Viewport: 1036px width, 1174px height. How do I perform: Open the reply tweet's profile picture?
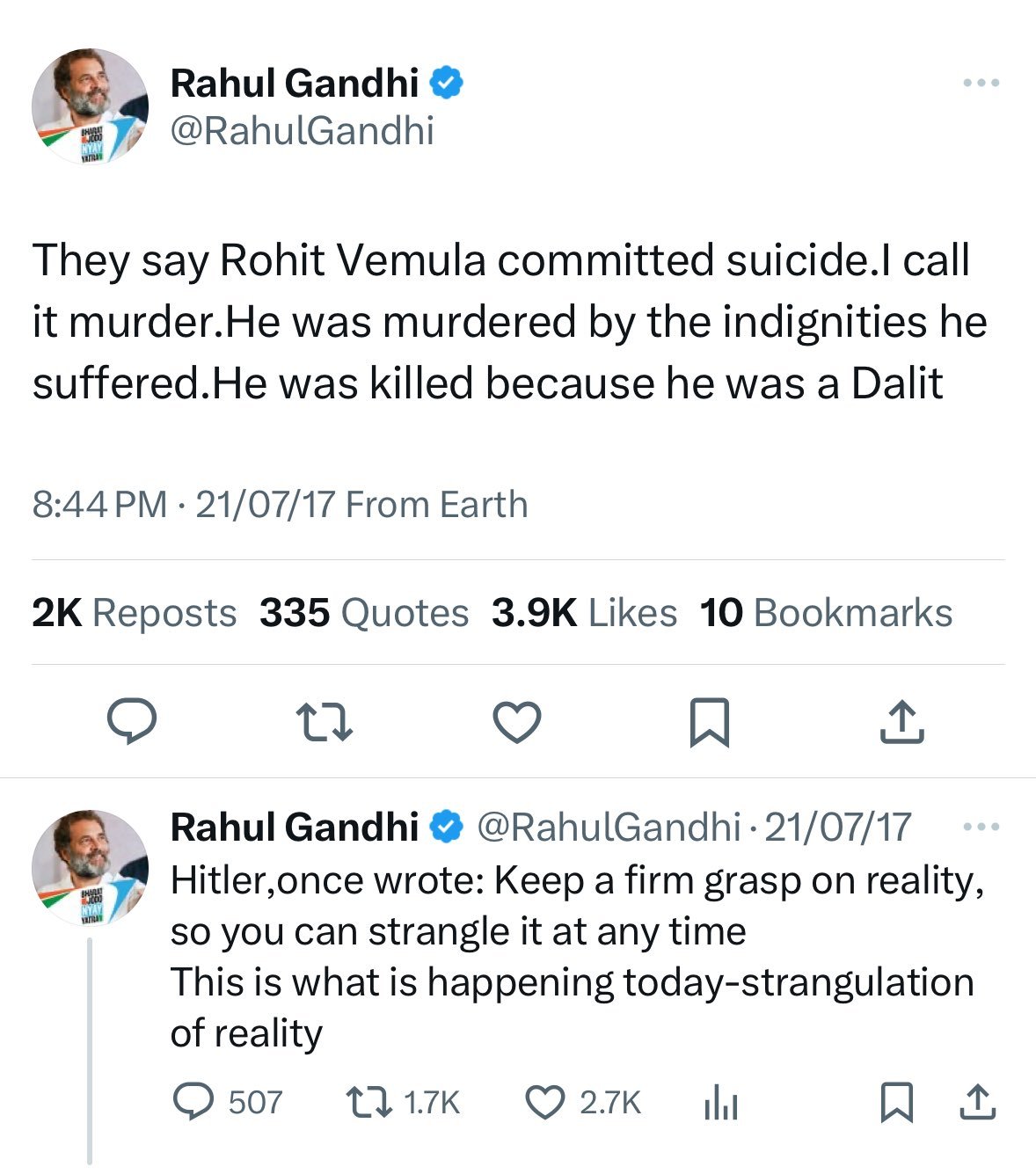(90, 868)
